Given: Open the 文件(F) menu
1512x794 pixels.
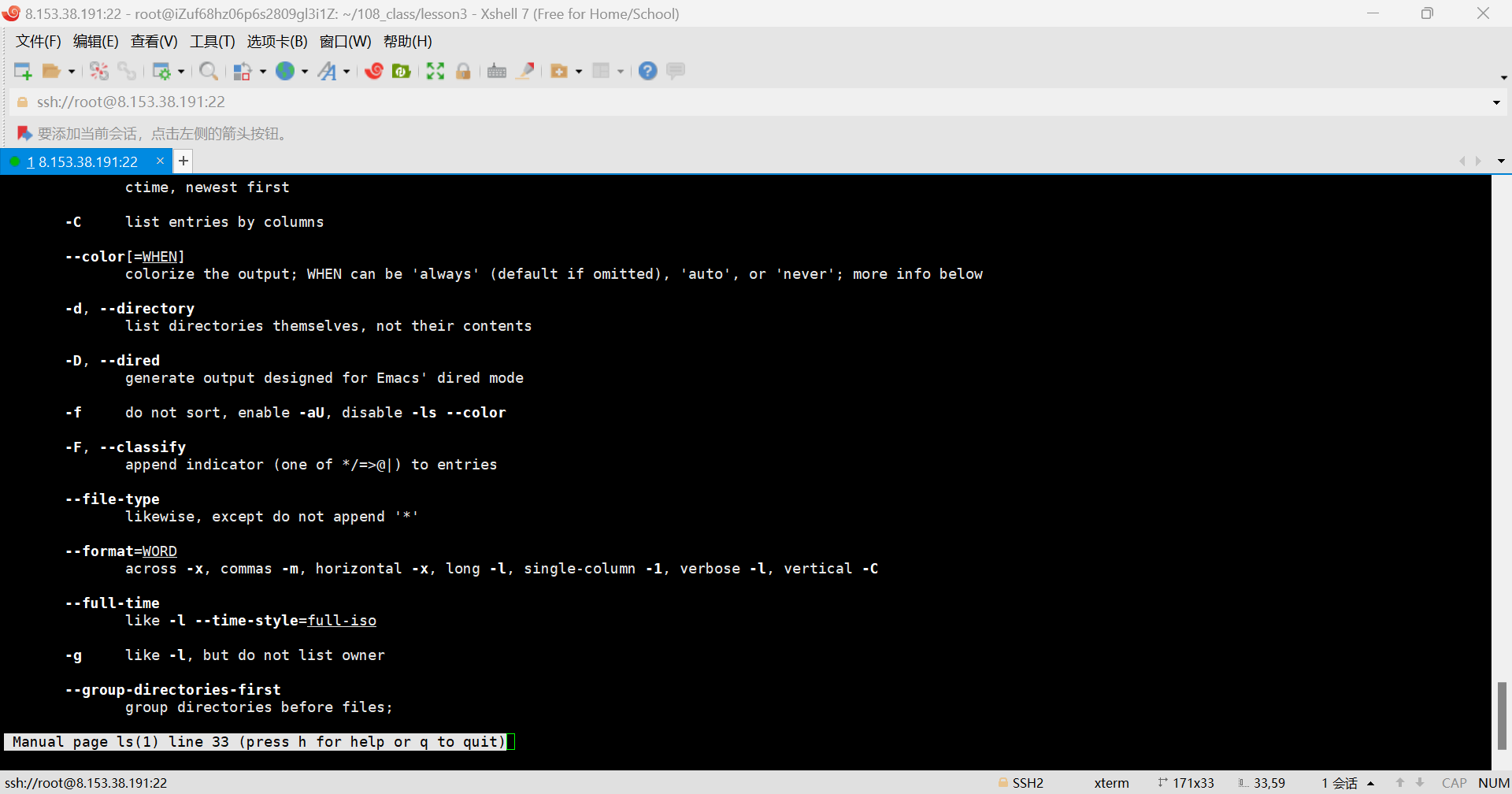Looking at the screenshot, I should point(39,42).
